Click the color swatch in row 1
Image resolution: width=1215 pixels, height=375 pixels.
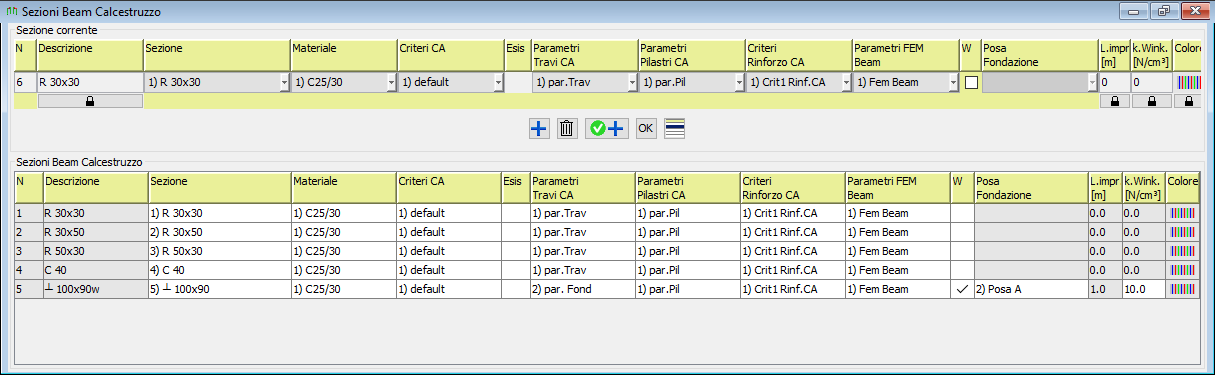1182,213
